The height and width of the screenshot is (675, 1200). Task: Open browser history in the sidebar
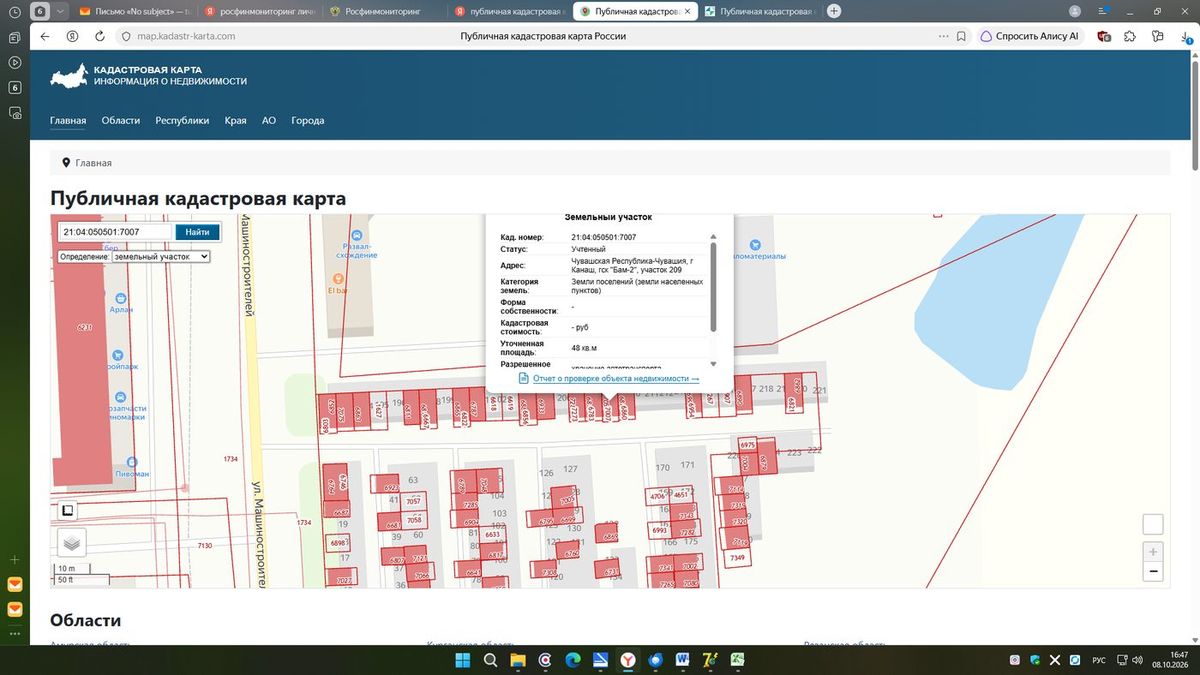point(14,12)
